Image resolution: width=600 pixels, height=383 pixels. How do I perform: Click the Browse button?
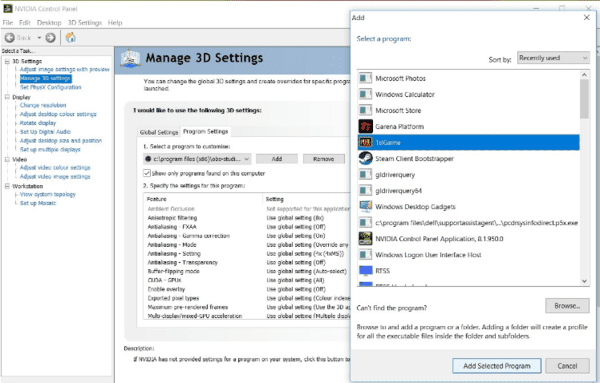[567, 306]
